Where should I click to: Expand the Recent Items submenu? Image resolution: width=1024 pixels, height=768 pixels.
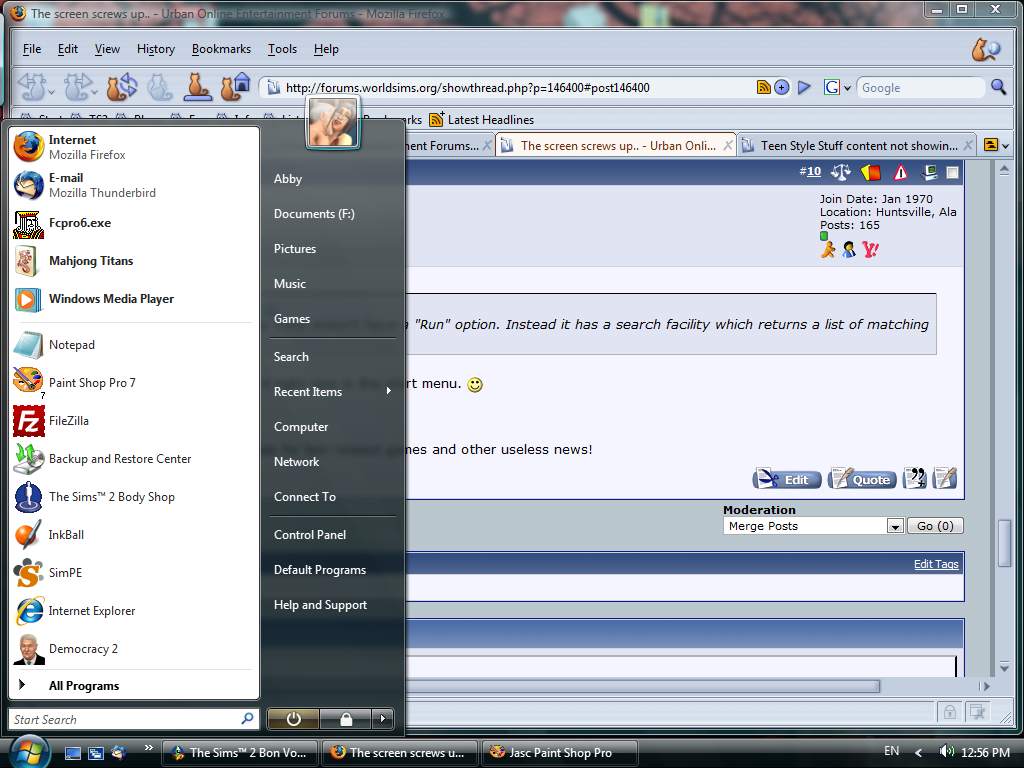point(332,392)
